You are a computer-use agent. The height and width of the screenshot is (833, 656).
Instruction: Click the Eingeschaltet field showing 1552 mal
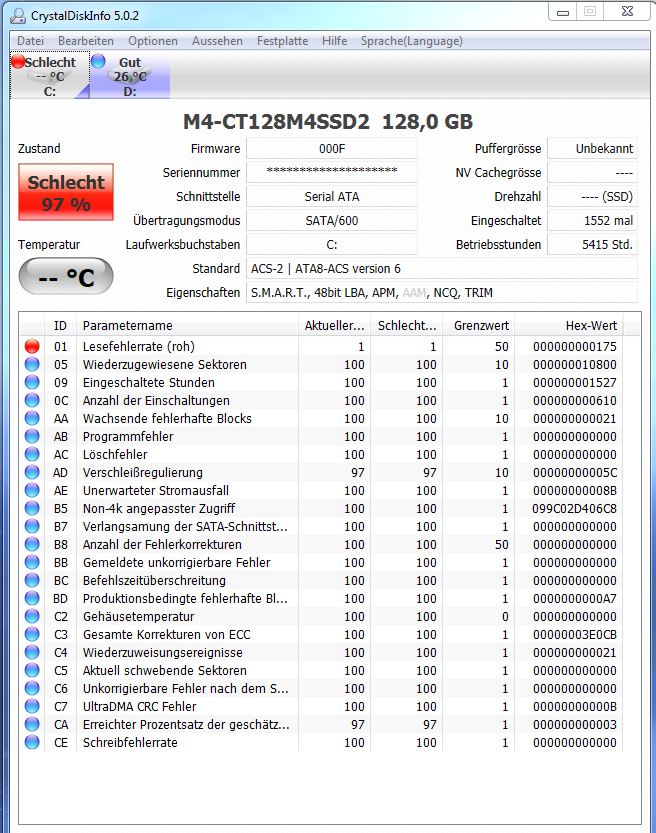pyautogui.click(x=592, y=220)
